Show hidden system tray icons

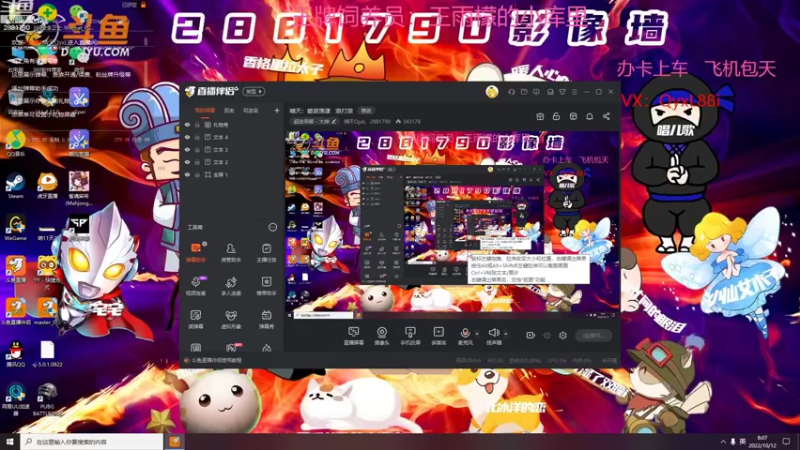tap(723, 441)
